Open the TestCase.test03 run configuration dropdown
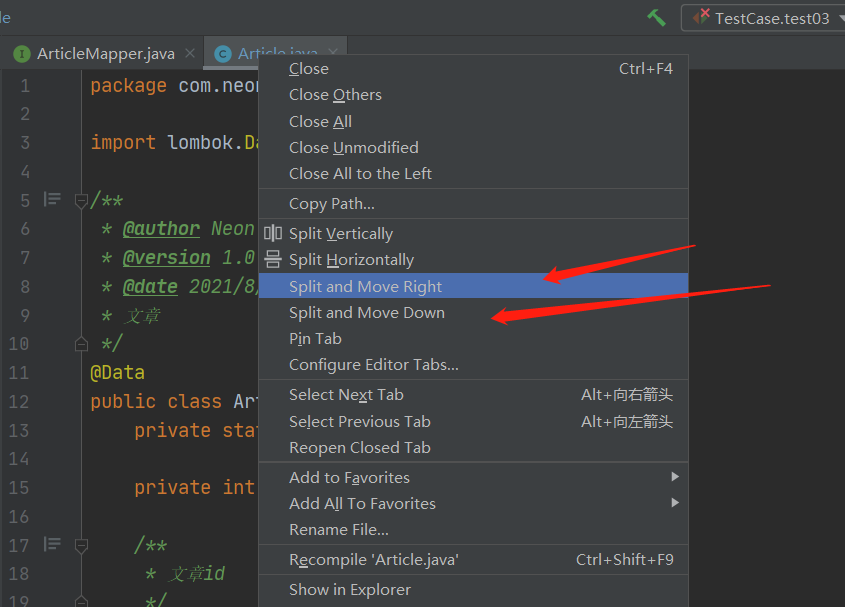Image resolution: width=845 pixels, height=607 pixels. point(763,18)
